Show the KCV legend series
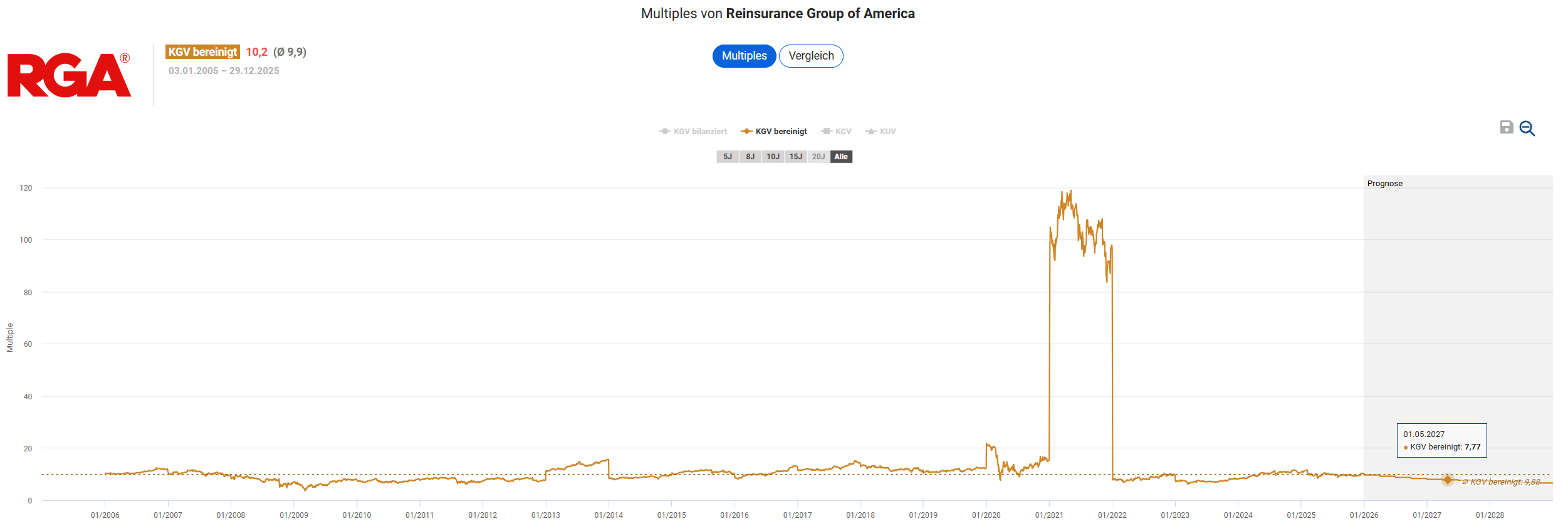Screen dimensions: 1568x531 click(836, 132)
